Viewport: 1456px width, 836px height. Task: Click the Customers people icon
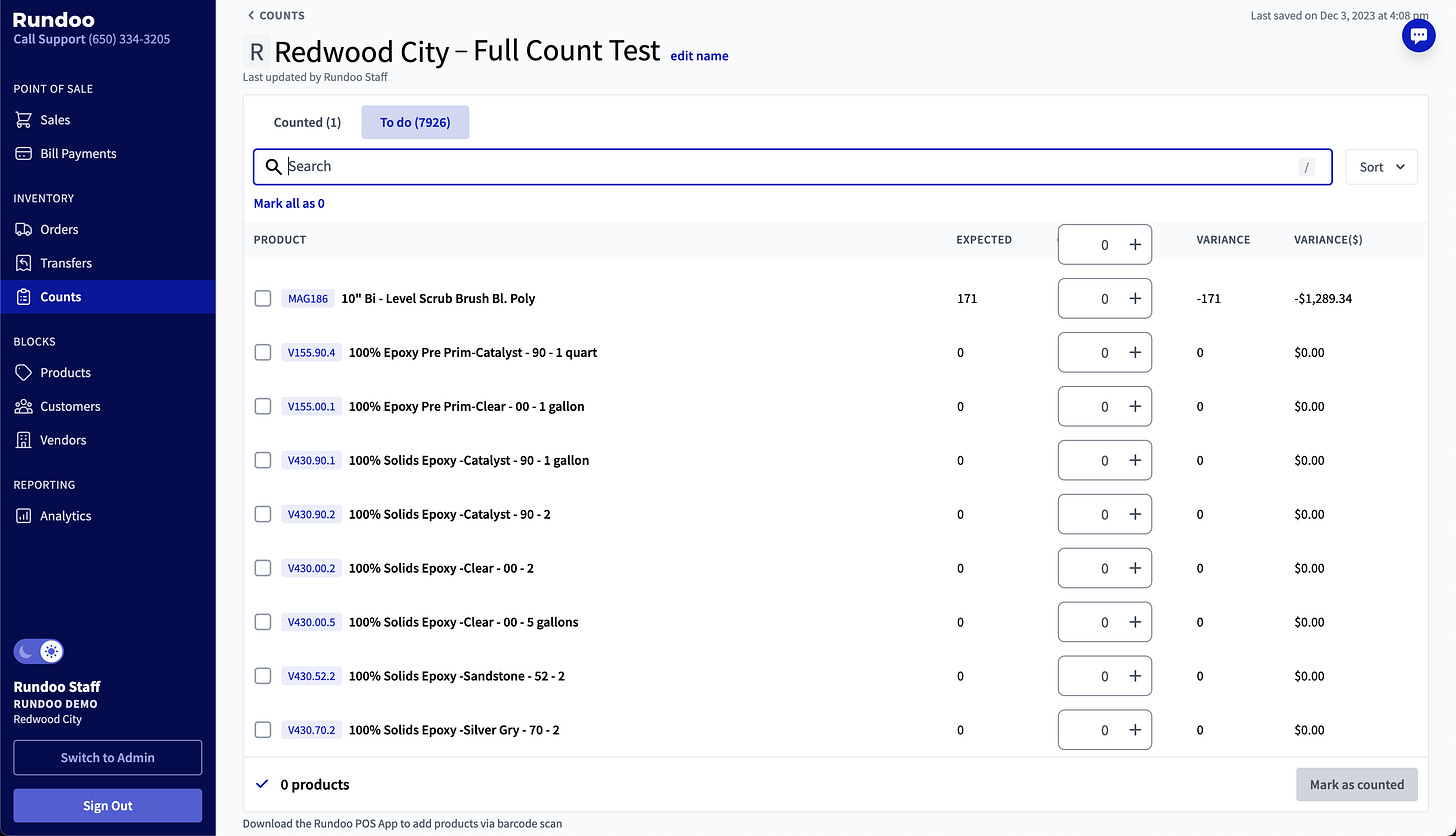pyautogui.click(x=23, y=407)
